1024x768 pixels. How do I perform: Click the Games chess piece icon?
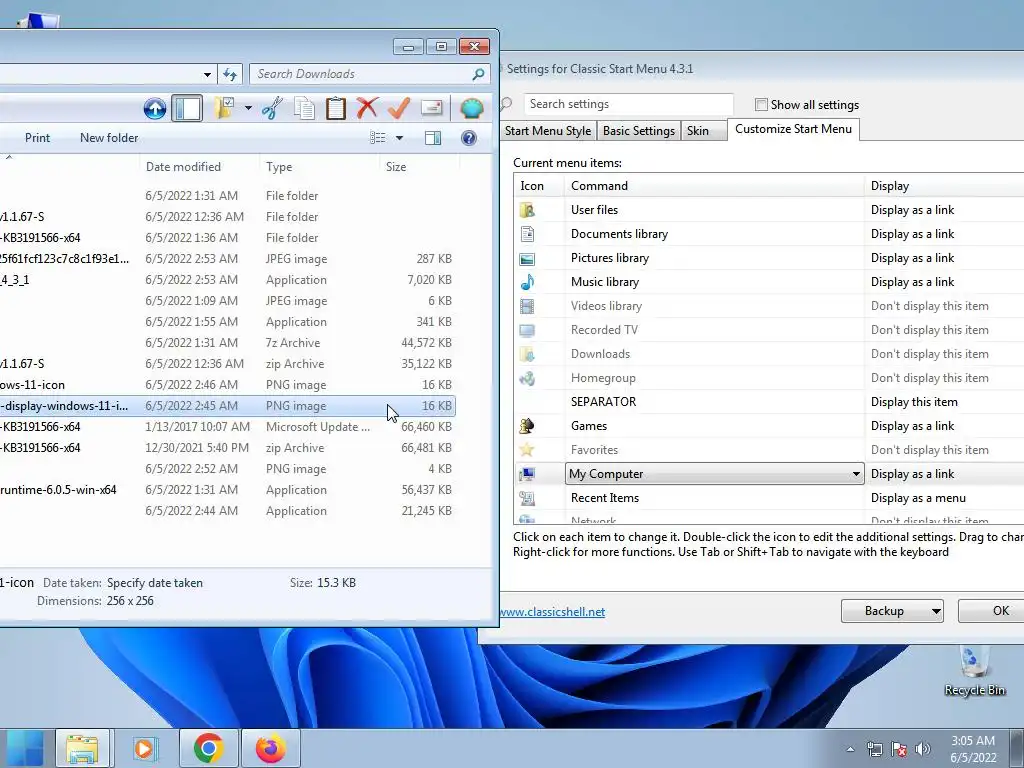pyautogui.click(x=527, y=426)
